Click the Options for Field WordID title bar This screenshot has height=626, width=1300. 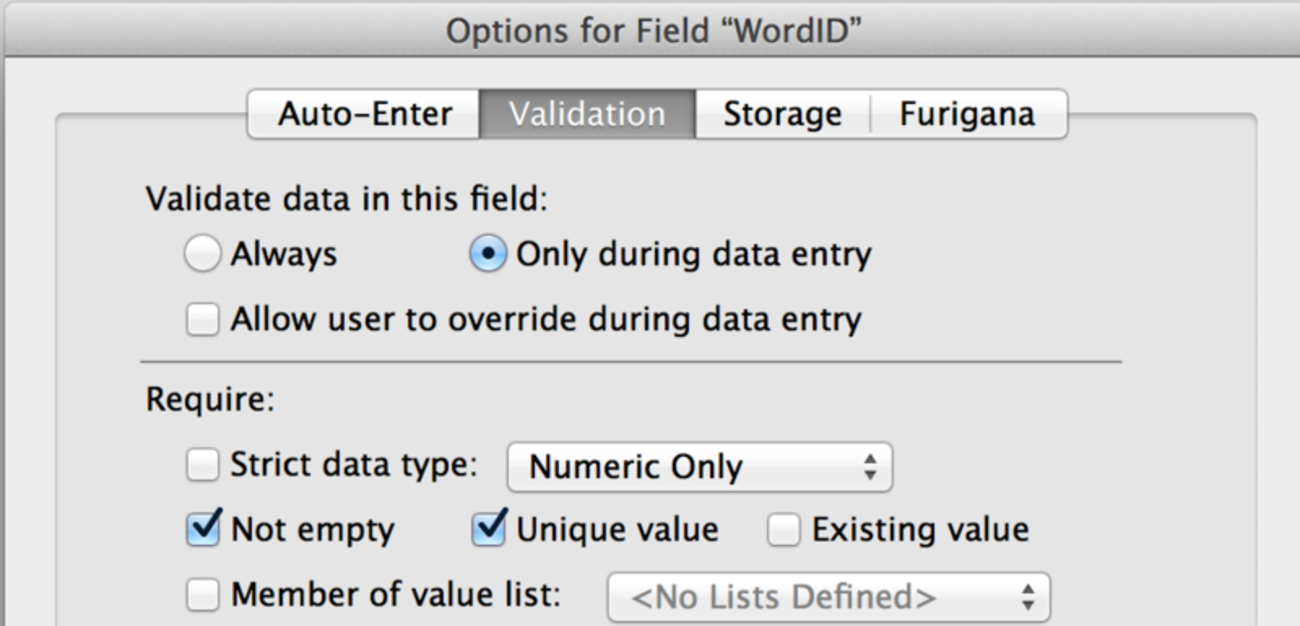coord(652,31)
